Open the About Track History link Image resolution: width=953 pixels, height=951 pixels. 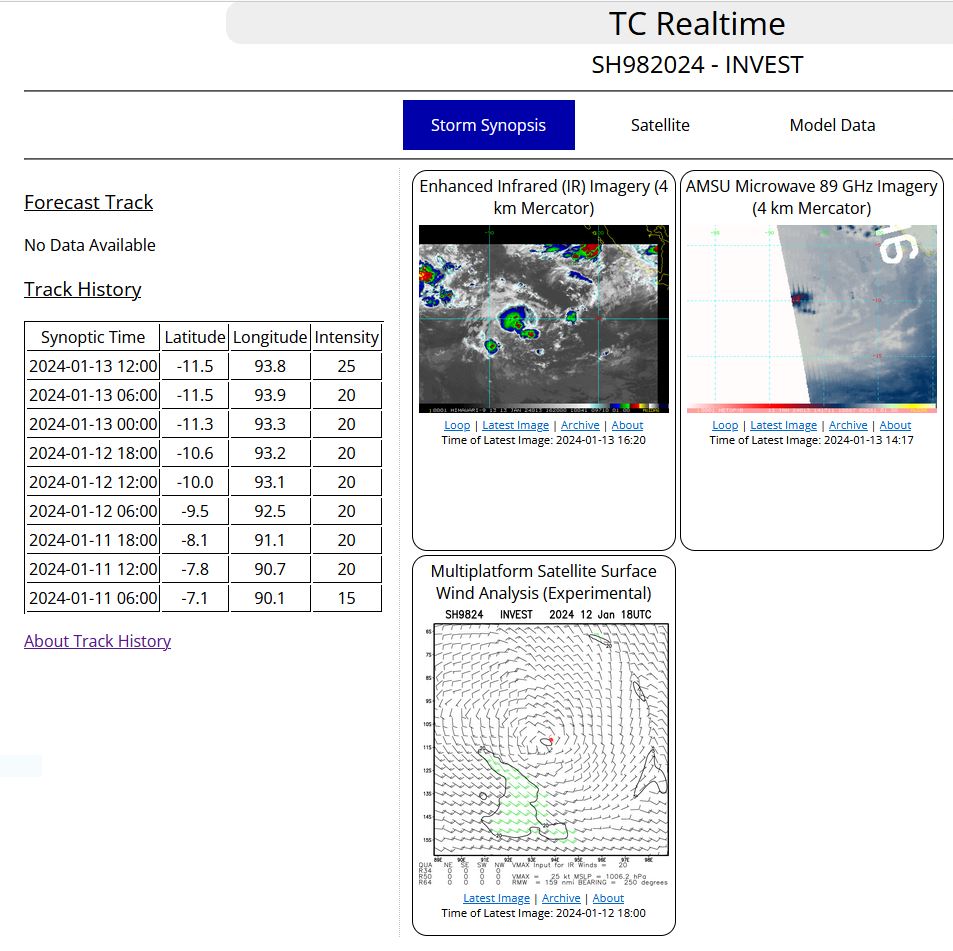(97, 641)
